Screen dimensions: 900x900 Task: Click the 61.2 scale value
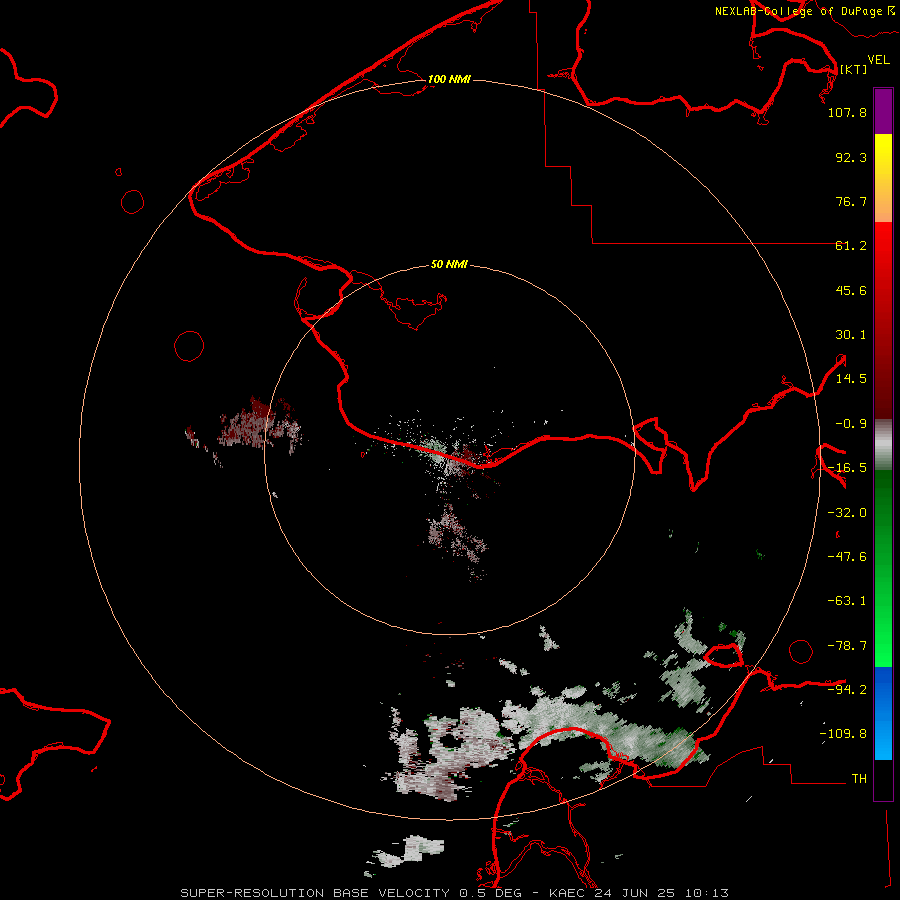(x=851, y=246)
